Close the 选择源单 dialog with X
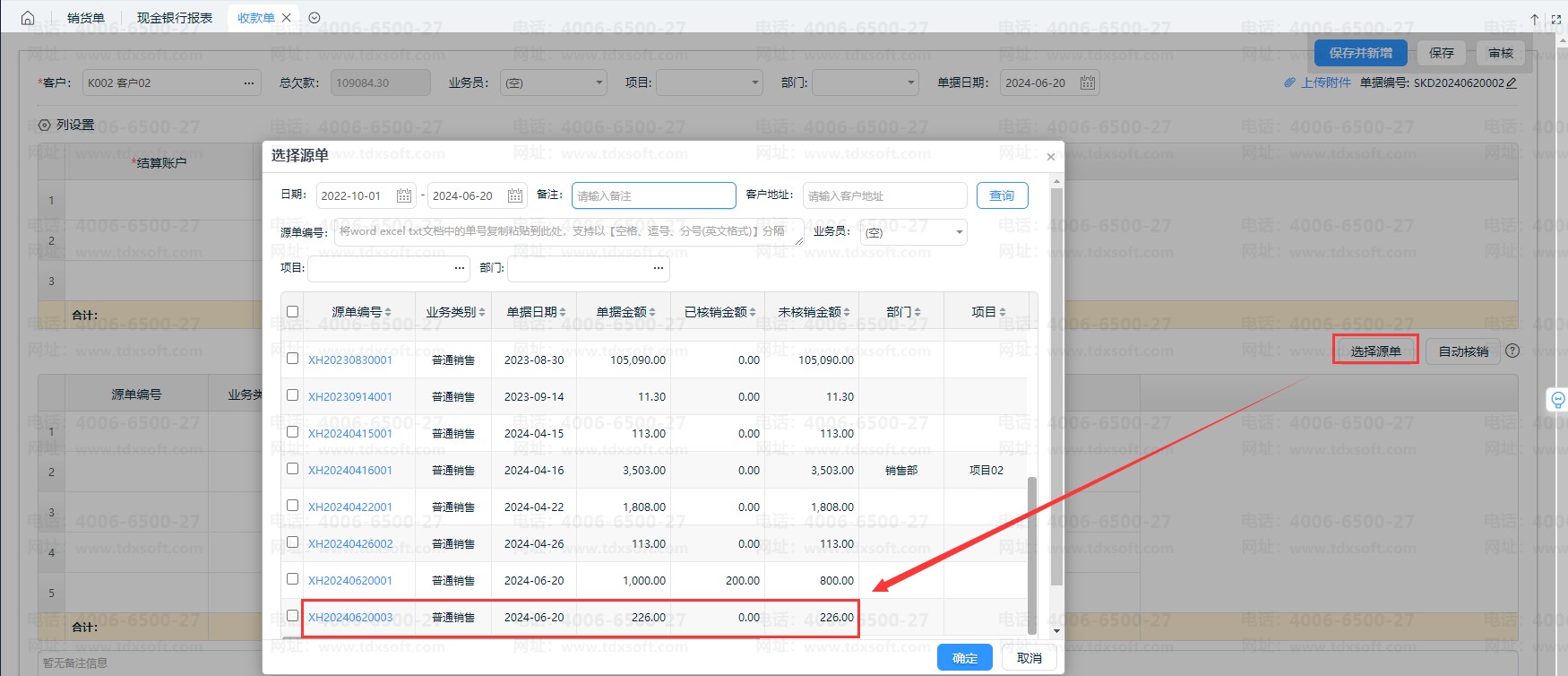Screen dimensions: 1568x676 point(1051,157)
